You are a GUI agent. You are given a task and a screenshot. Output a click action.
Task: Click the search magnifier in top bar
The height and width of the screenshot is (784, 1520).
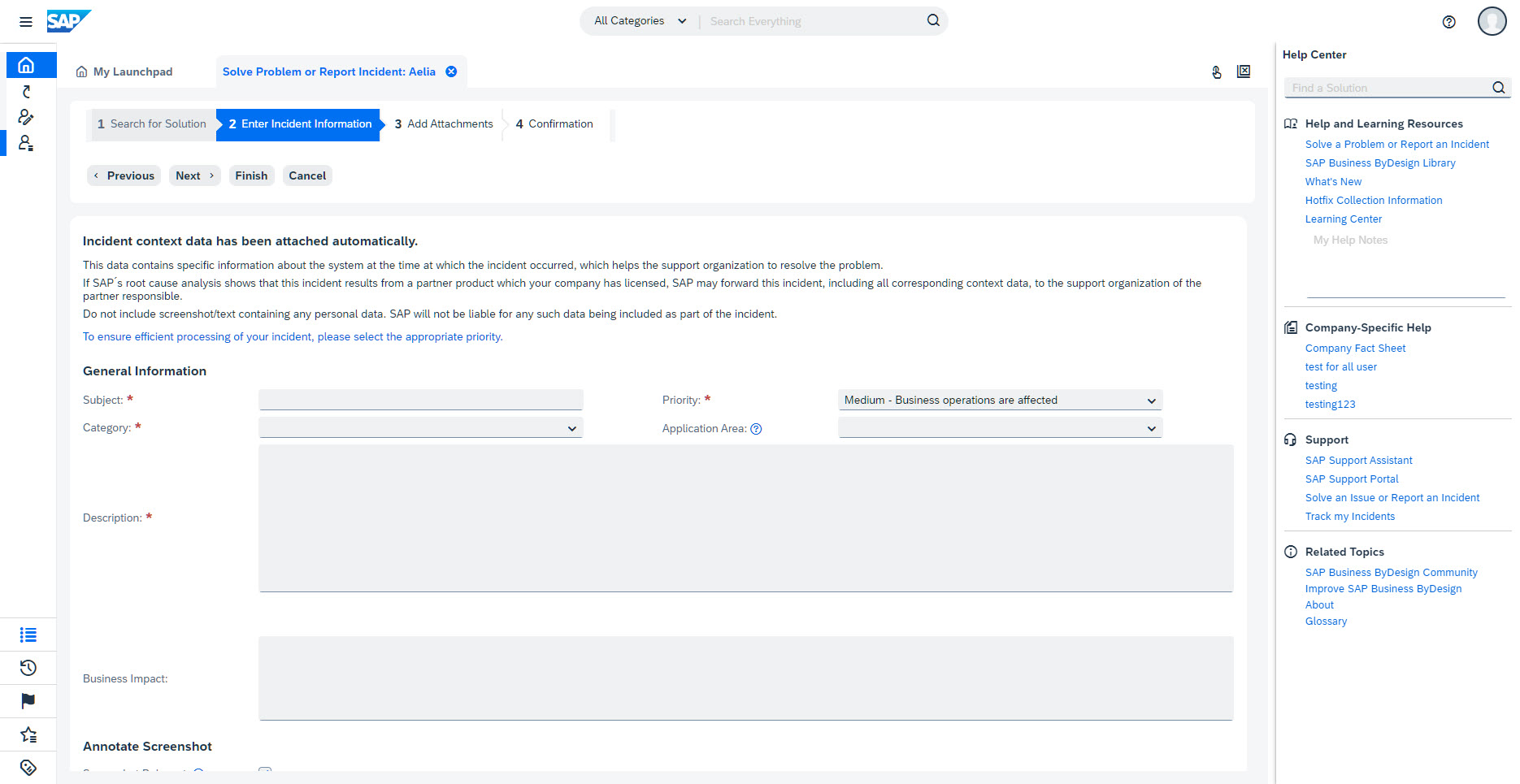933,20
